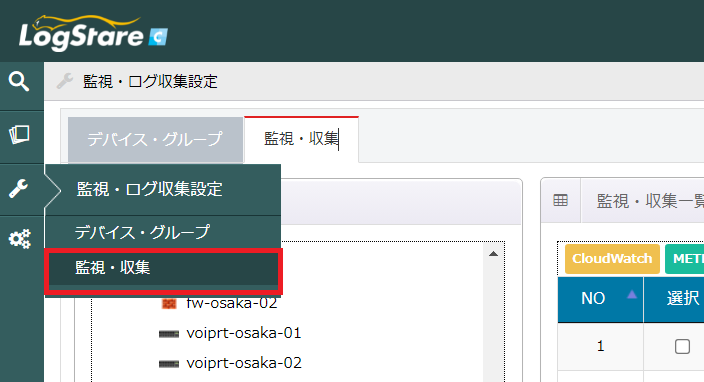The image size is (704, 382).
Task: Open the reports pages sidebar icon
Action: (x=19, y=135)
